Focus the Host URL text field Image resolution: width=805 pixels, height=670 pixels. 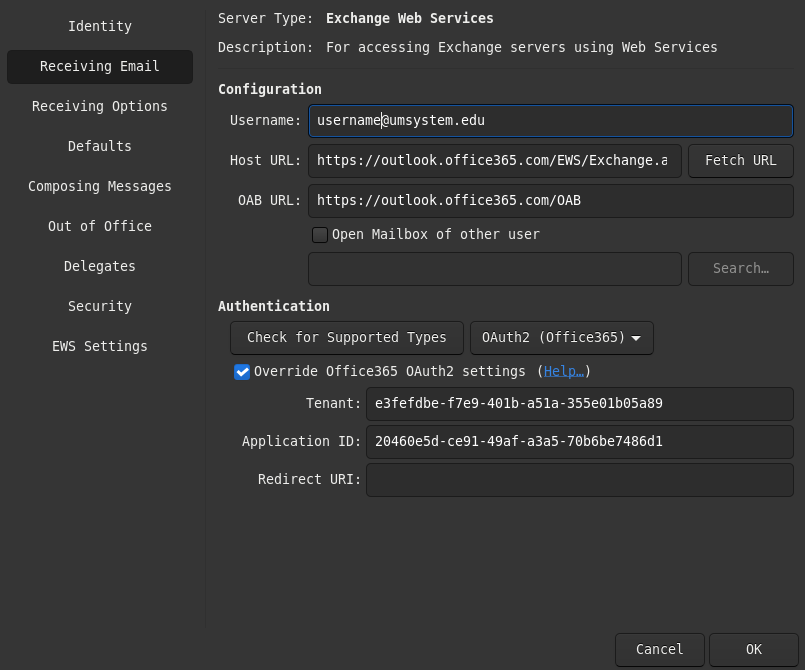494,161
